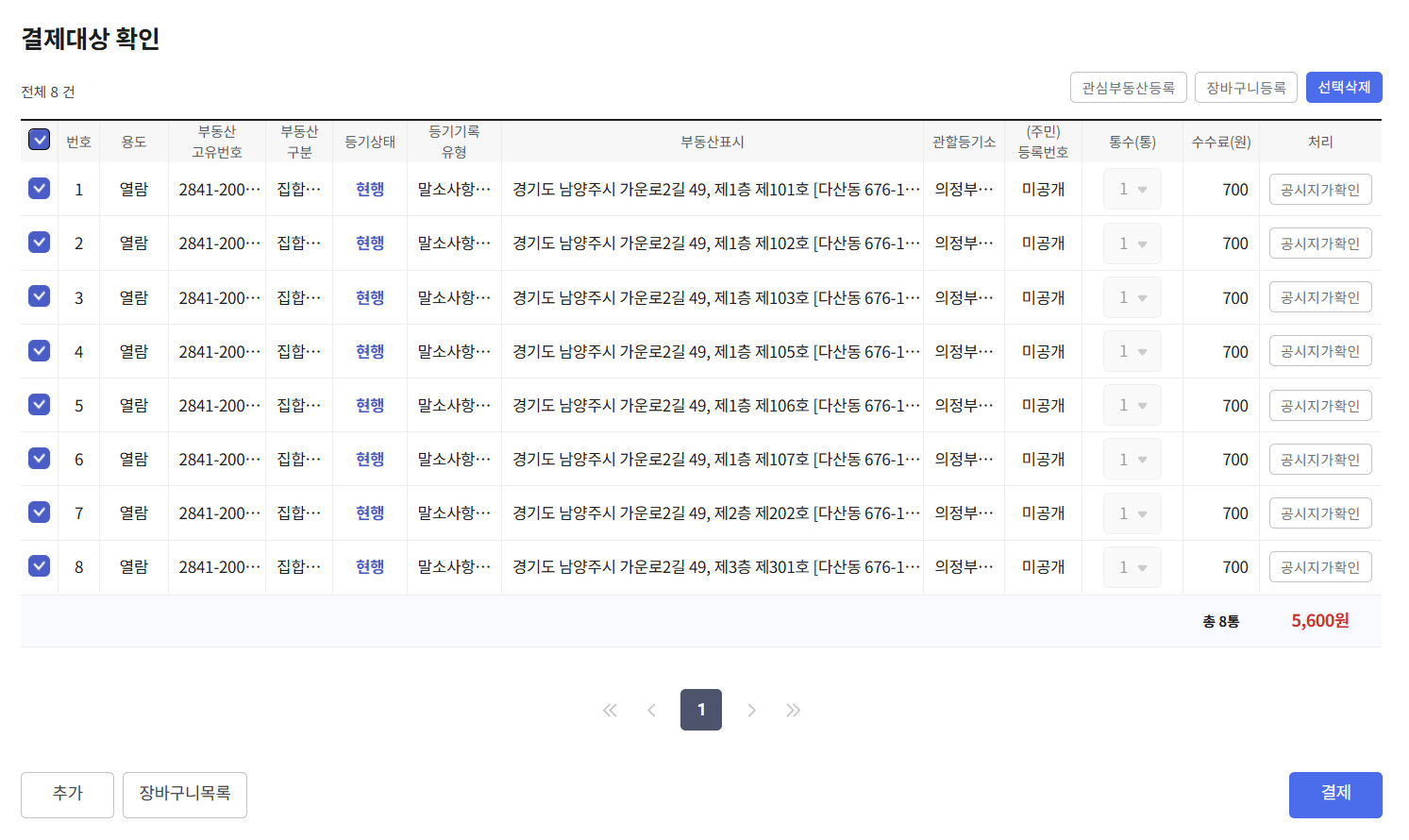Viewport: 1409px width, 840px height.
Task: Uncheck the checkbox for row 1
Action: [x=39, y=188]
